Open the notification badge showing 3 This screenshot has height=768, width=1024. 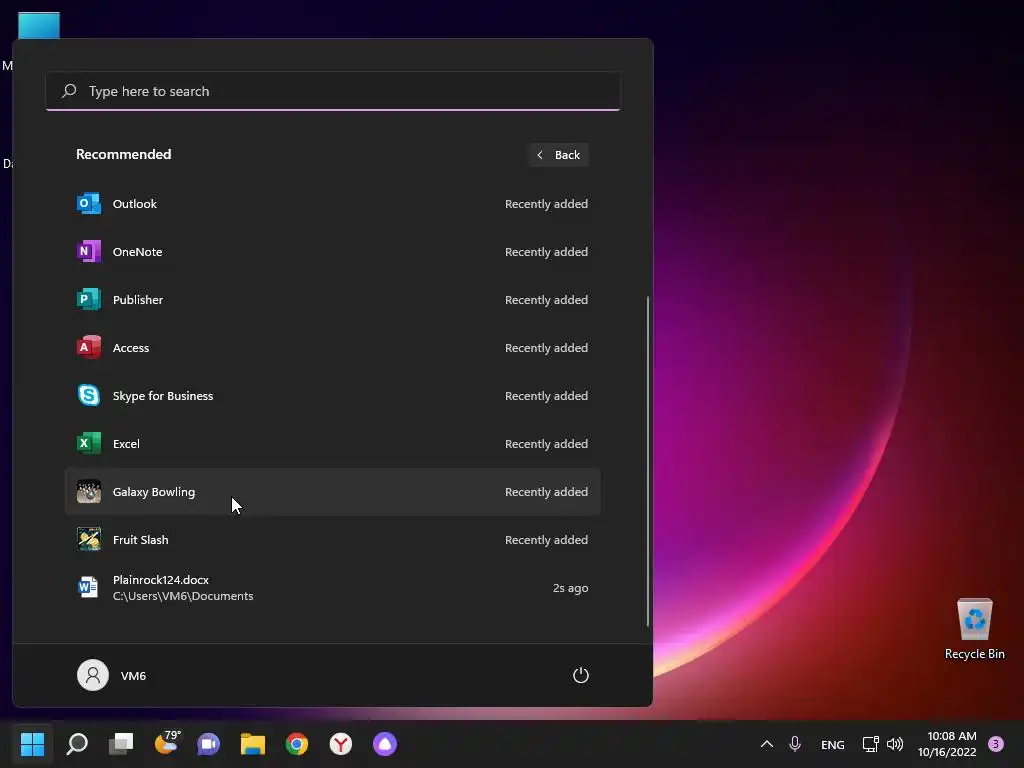tap(996, 744)
